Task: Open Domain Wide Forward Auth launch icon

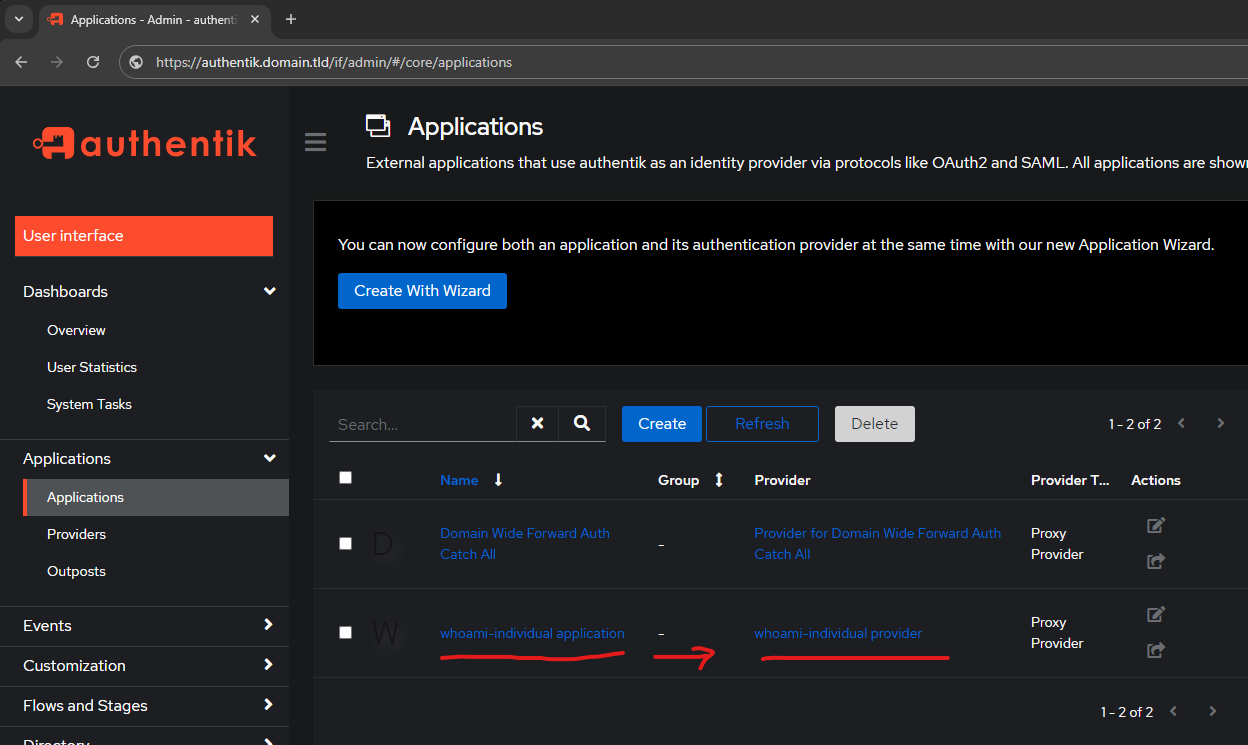Action: pyautogui.click(x=1155, y=561)
